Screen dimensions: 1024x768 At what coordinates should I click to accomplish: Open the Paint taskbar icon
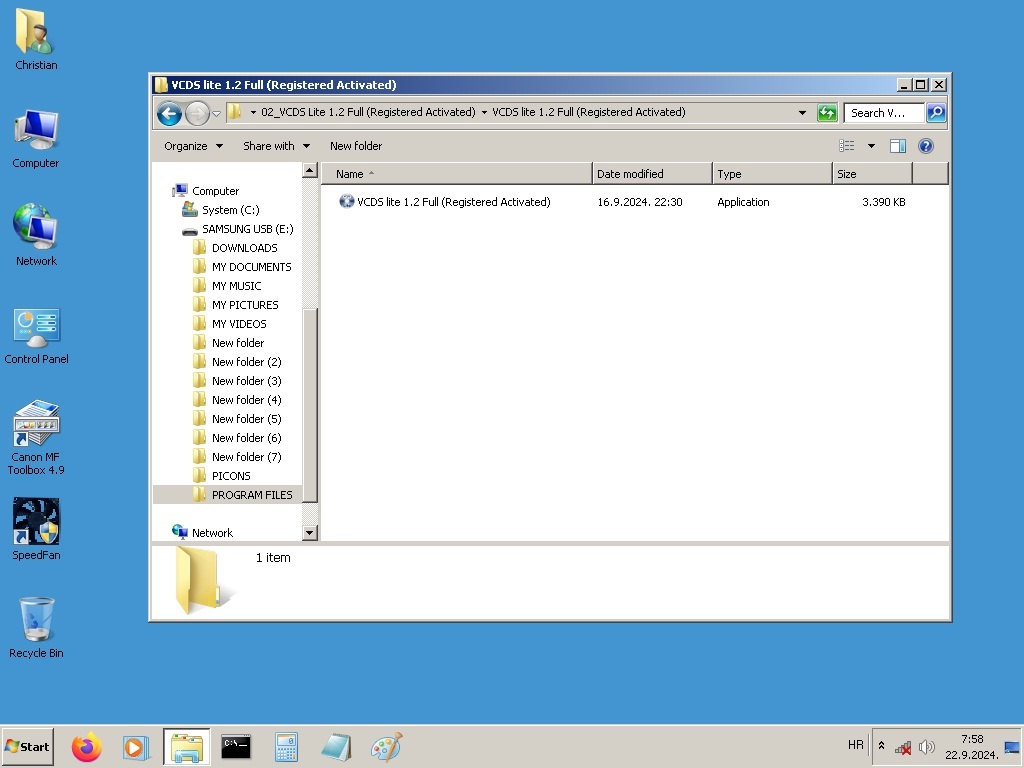pos(387,746)
